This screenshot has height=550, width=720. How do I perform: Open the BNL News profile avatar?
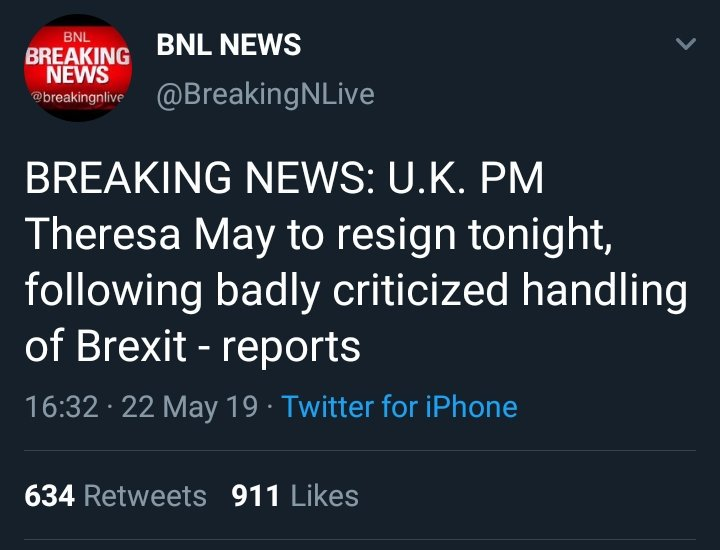[x=77, y=68]
